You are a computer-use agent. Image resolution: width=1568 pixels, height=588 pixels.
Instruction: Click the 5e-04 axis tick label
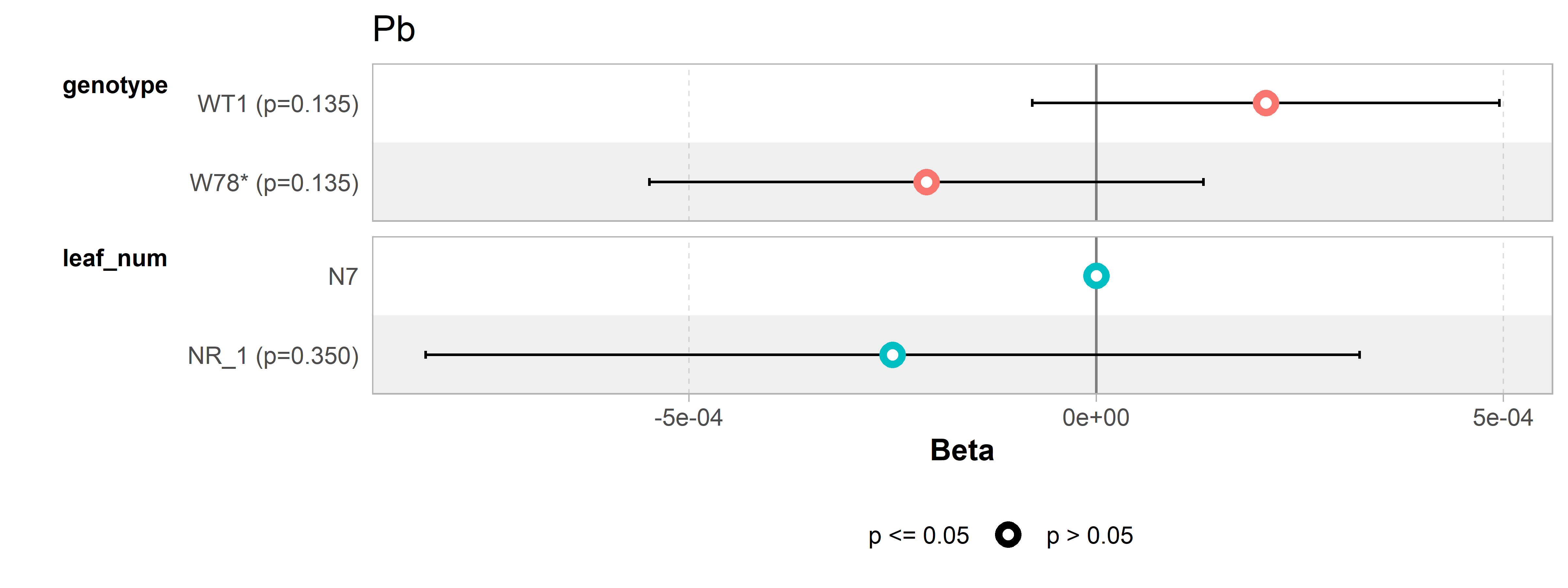point(1503,418)
